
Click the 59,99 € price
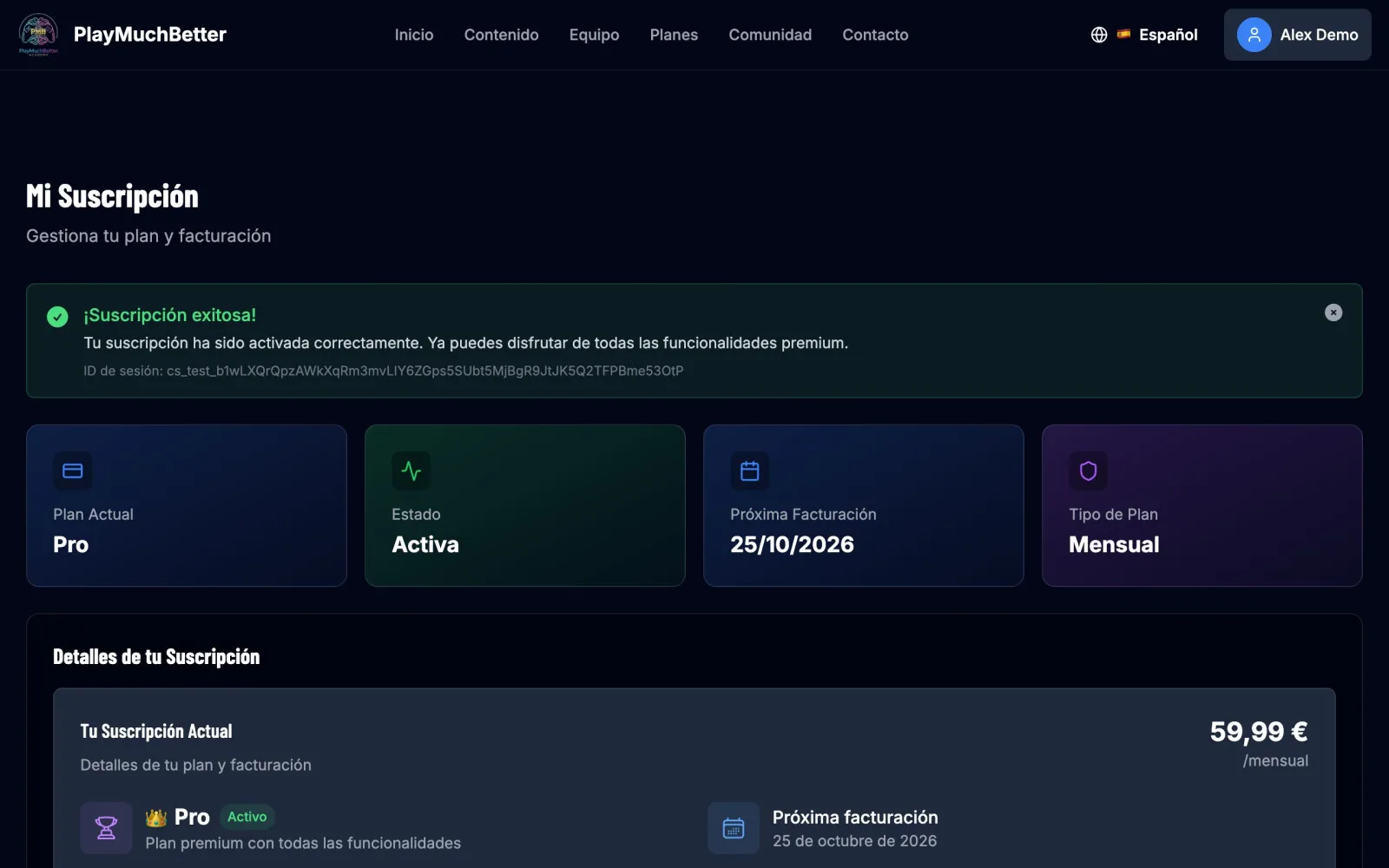point(1259,732)
